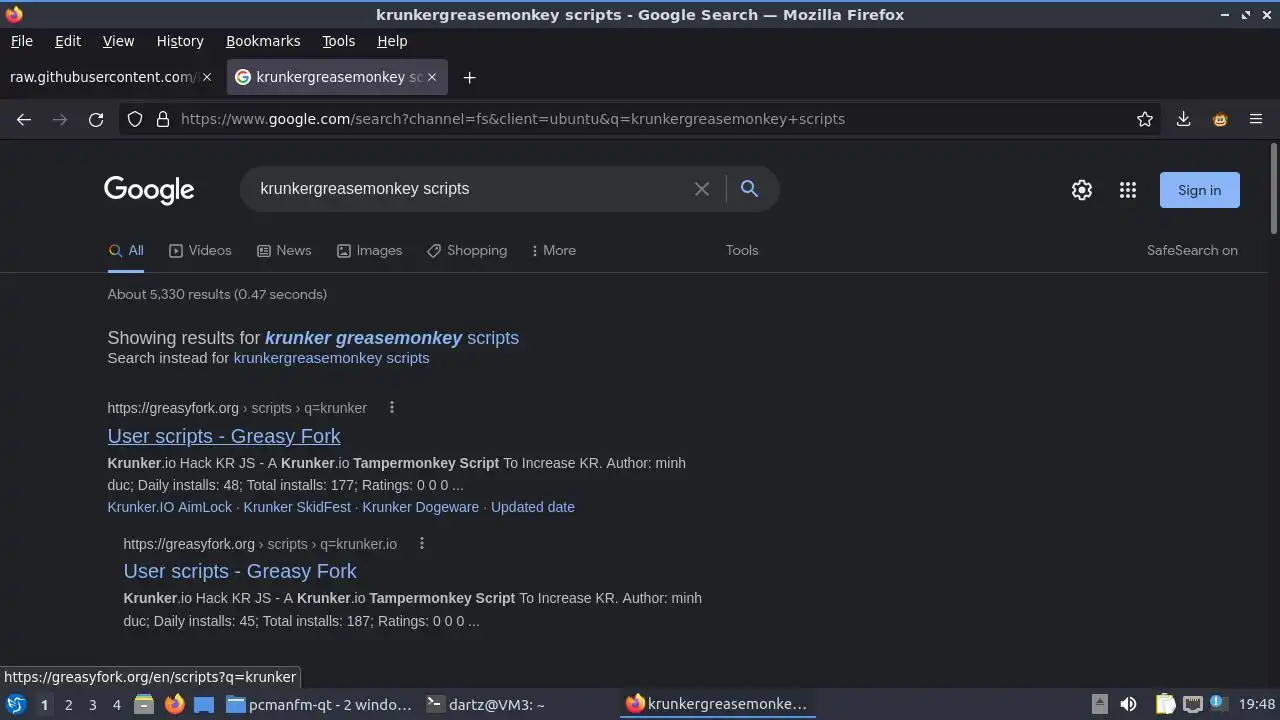This screenshot has height=720, width=1280.
Task: Open the indented q=krunker.io Greasy Fork result
Action: coord(240,571)
